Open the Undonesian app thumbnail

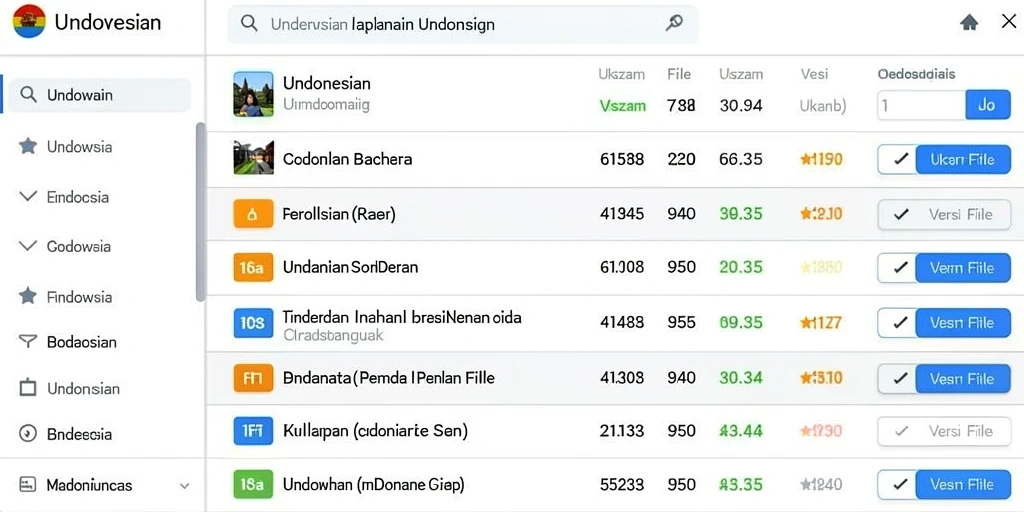click(x=253, y=94)
